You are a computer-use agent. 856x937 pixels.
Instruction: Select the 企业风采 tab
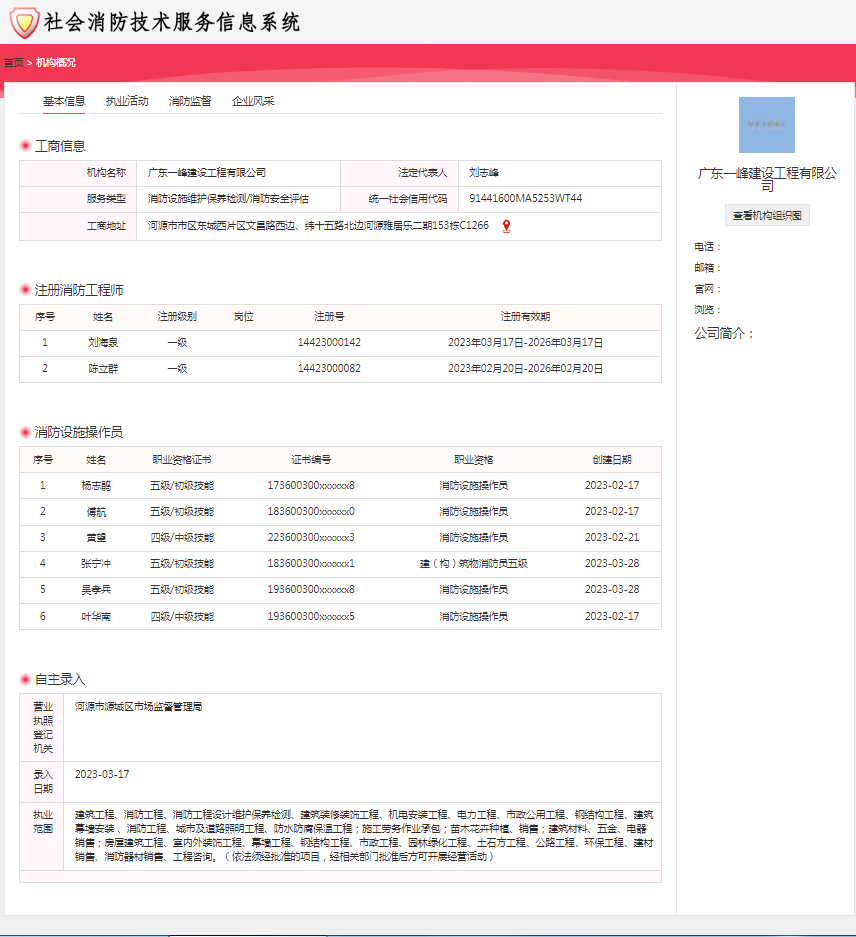coord(253,100)
